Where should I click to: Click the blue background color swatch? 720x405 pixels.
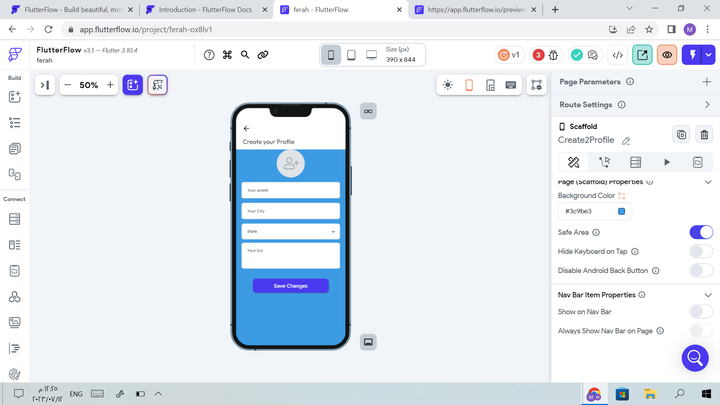click(x=621, y=211)
